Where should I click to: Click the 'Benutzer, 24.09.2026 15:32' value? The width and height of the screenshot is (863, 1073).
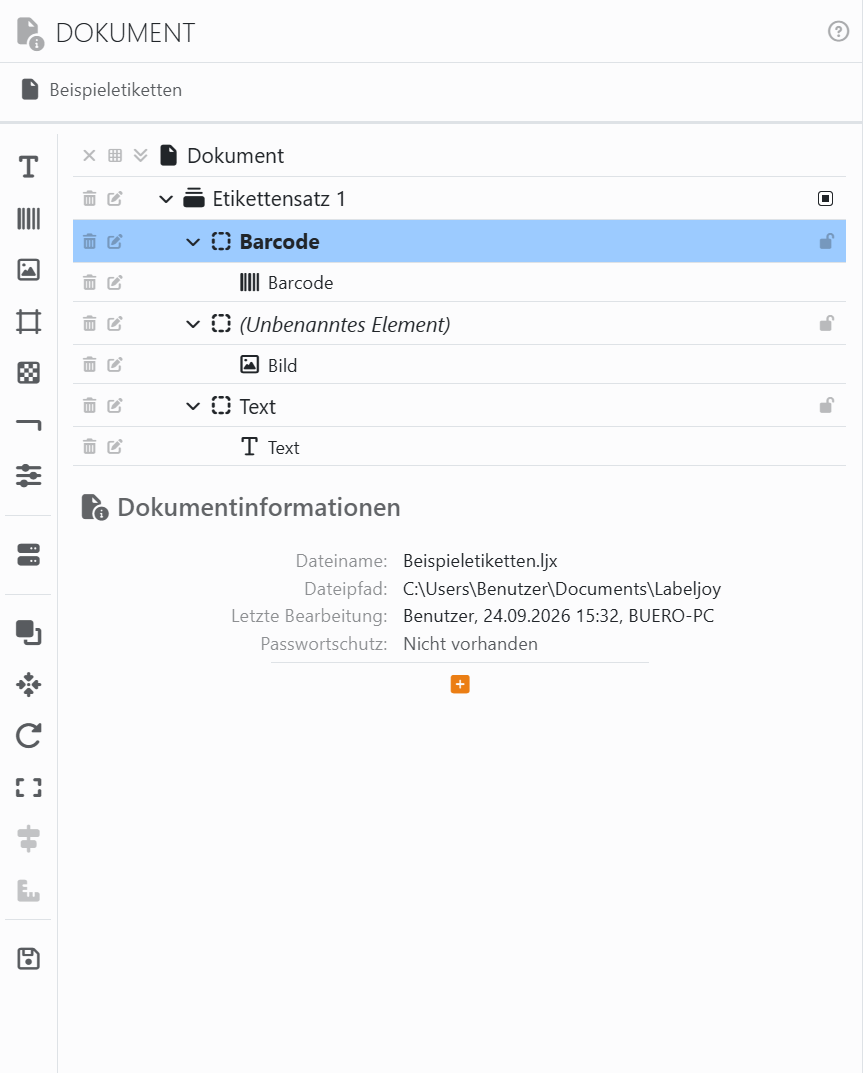click(511, 616)
